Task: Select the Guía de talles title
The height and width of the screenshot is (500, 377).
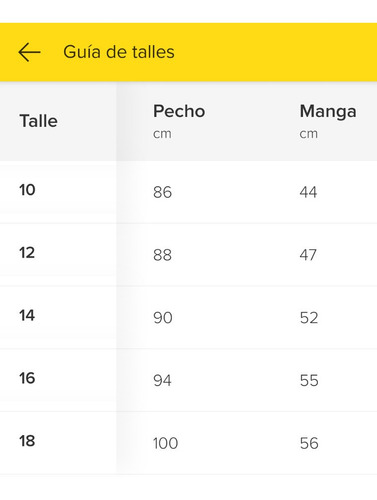Action: pyautogui.click(x=119, y=52)
